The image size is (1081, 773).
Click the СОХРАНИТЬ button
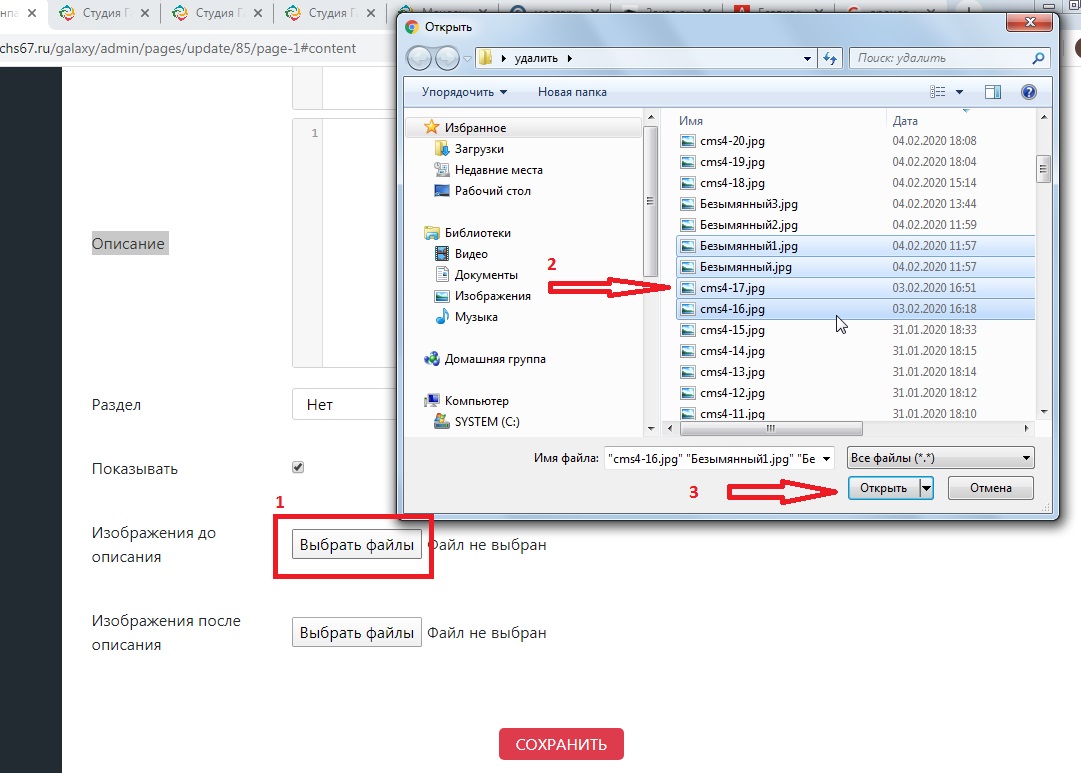pos(561,744)
